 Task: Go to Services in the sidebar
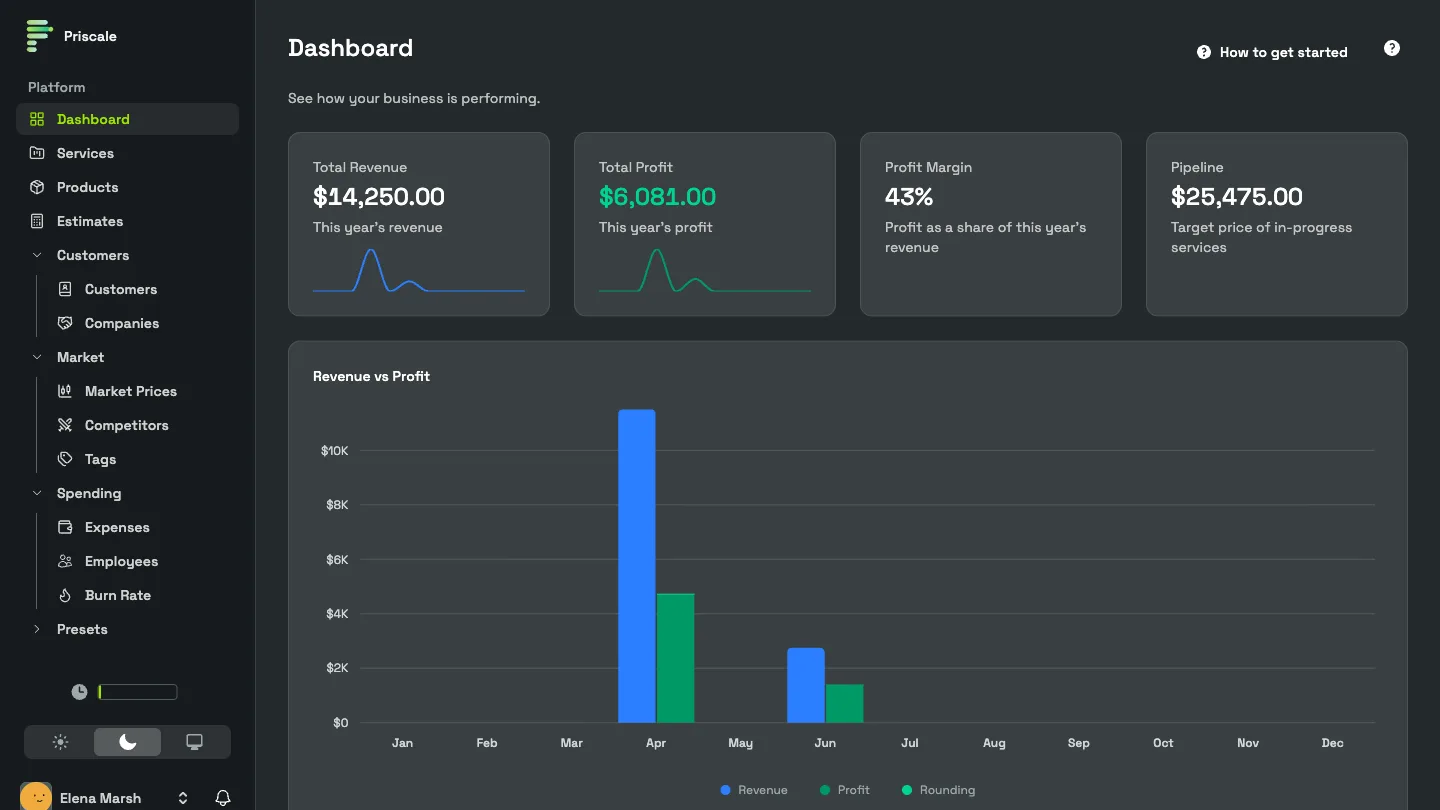pos(128,153)
